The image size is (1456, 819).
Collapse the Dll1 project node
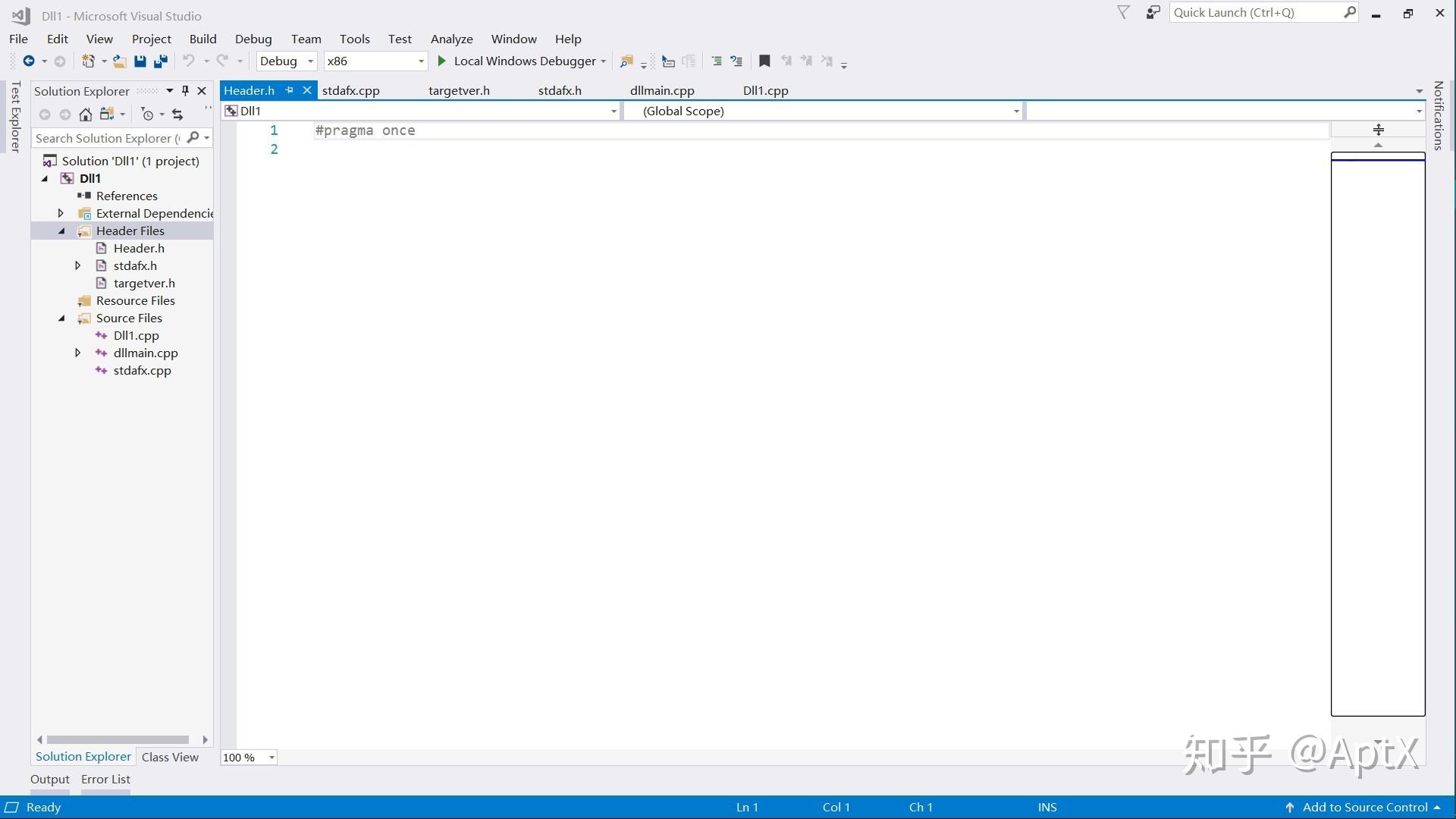[45, 178]
